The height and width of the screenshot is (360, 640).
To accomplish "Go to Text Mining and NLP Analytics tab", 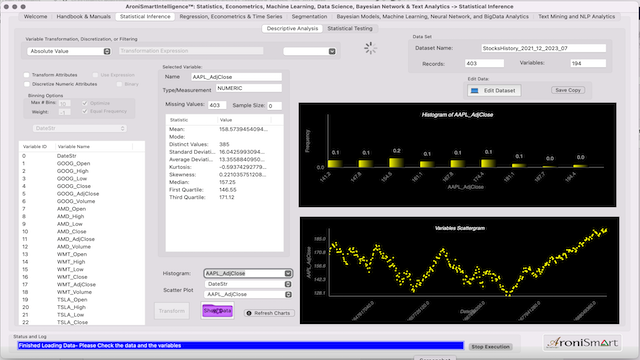I will (x=576, y=17).
